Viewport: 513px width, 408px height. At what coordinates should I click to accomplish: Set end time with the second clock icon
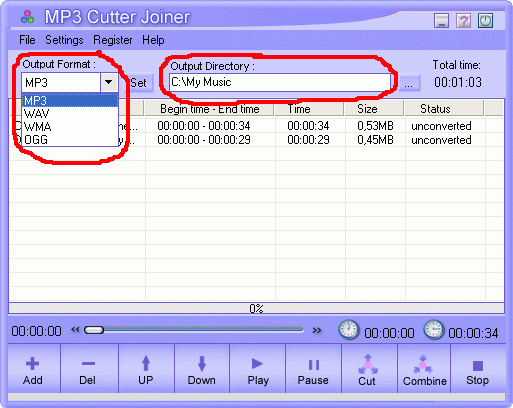(x=433, y=329)
